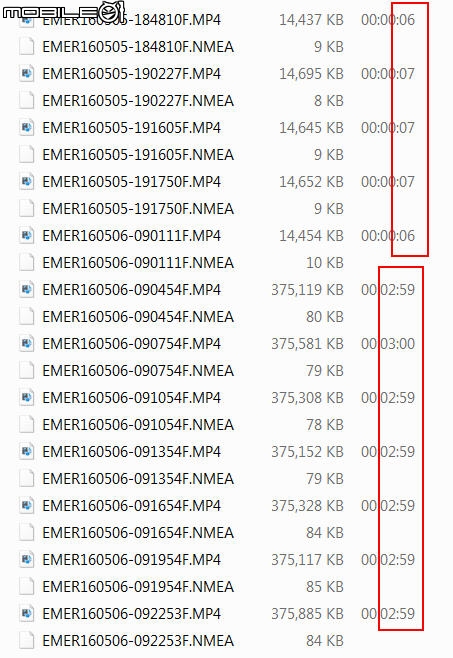Click the video icon of EMER160506-090454F.MP4

click(x=27, y=290)
